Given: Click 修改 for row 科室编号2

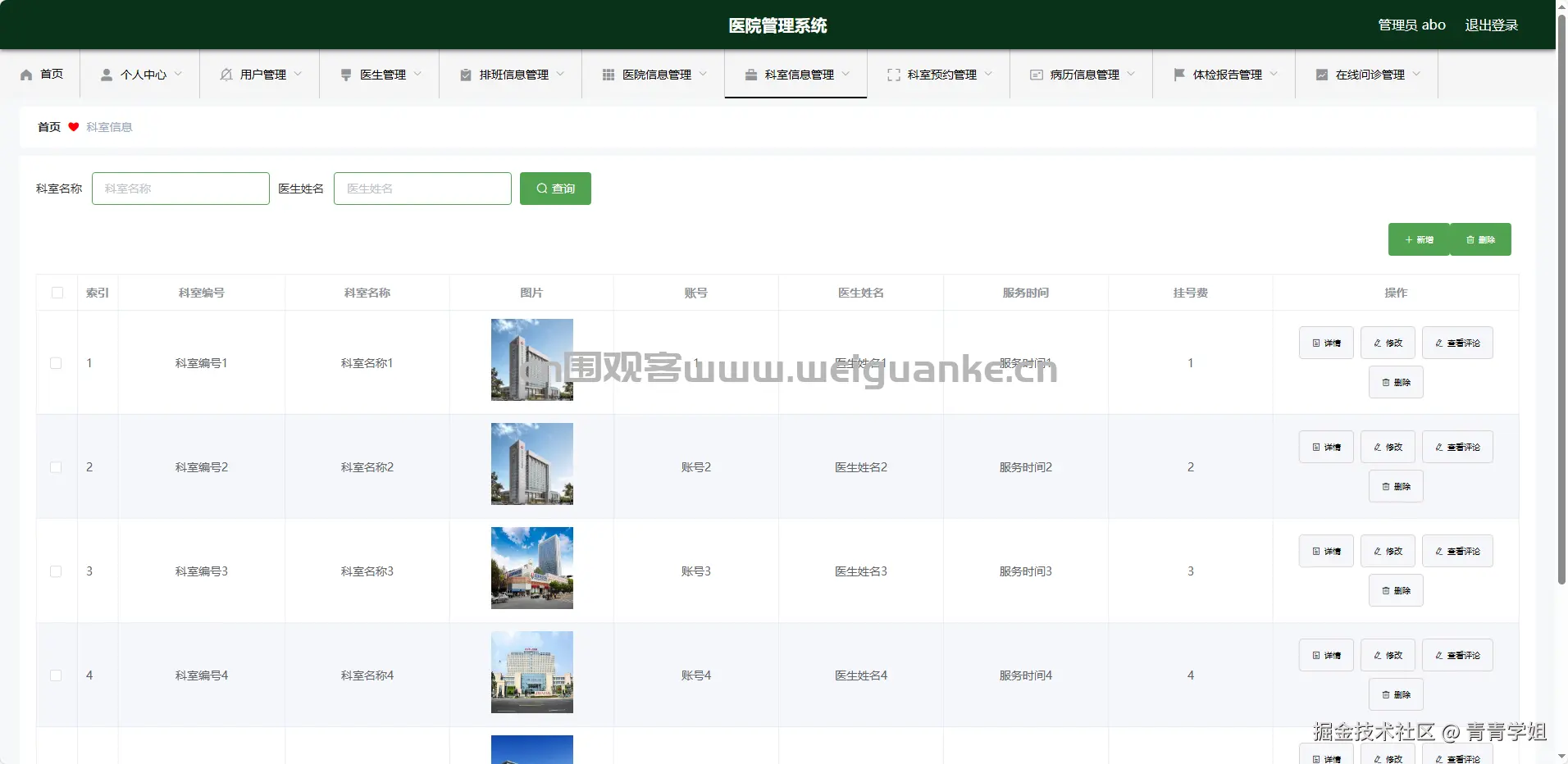Looking at the screenshot, I should pos(1388,447).
